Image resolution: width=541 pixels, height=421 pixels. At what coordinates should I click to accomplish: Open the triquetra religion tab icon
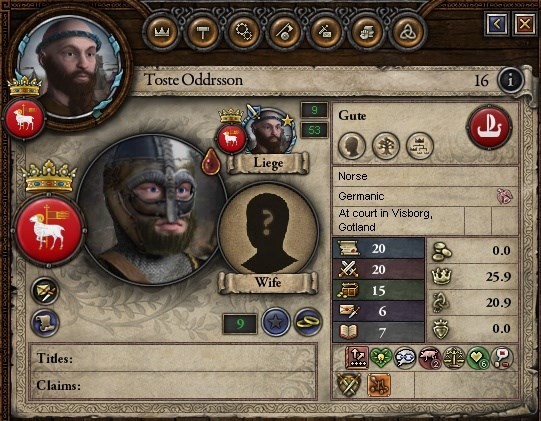407,32
